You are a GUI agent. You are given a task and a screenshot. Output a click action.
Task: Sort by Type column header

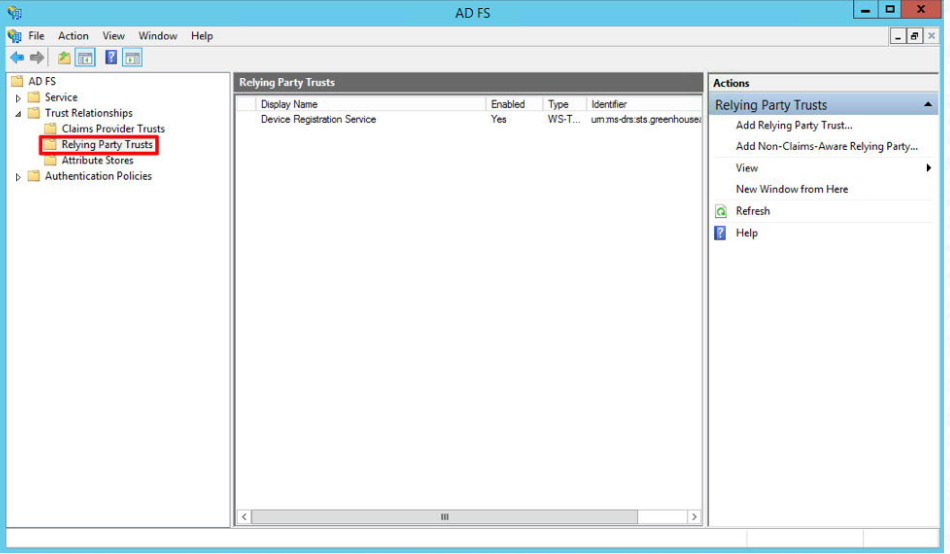[565, 104]
